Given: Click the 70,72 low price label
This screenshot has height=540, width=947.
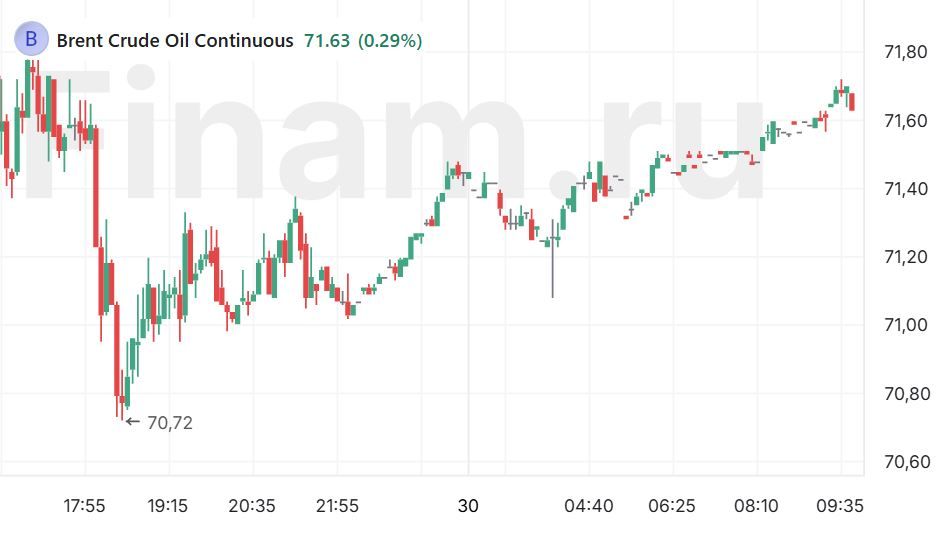Looking at the screenshot, I should point(170,423).
